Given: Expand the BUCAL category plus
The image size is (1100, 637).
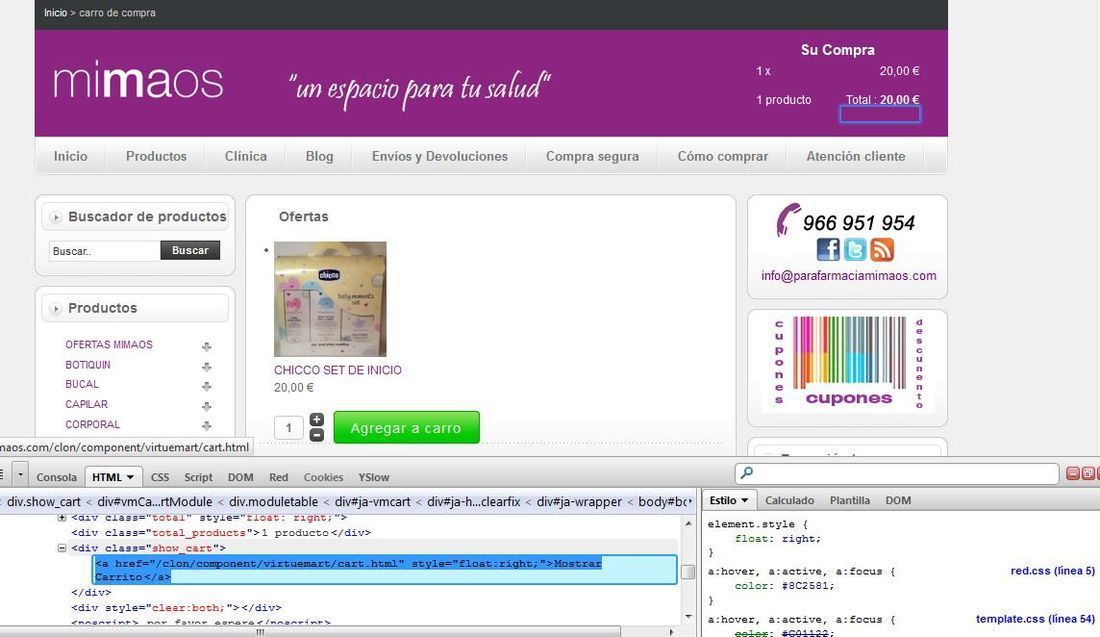Looking at the screenshot, I should click(206, 386).
